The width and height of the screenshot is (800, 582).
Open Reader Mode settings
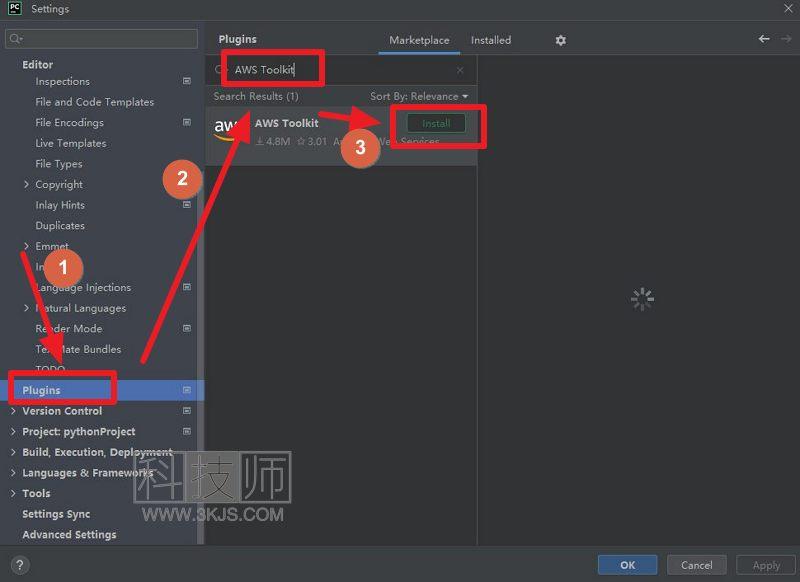click(68, 328)
